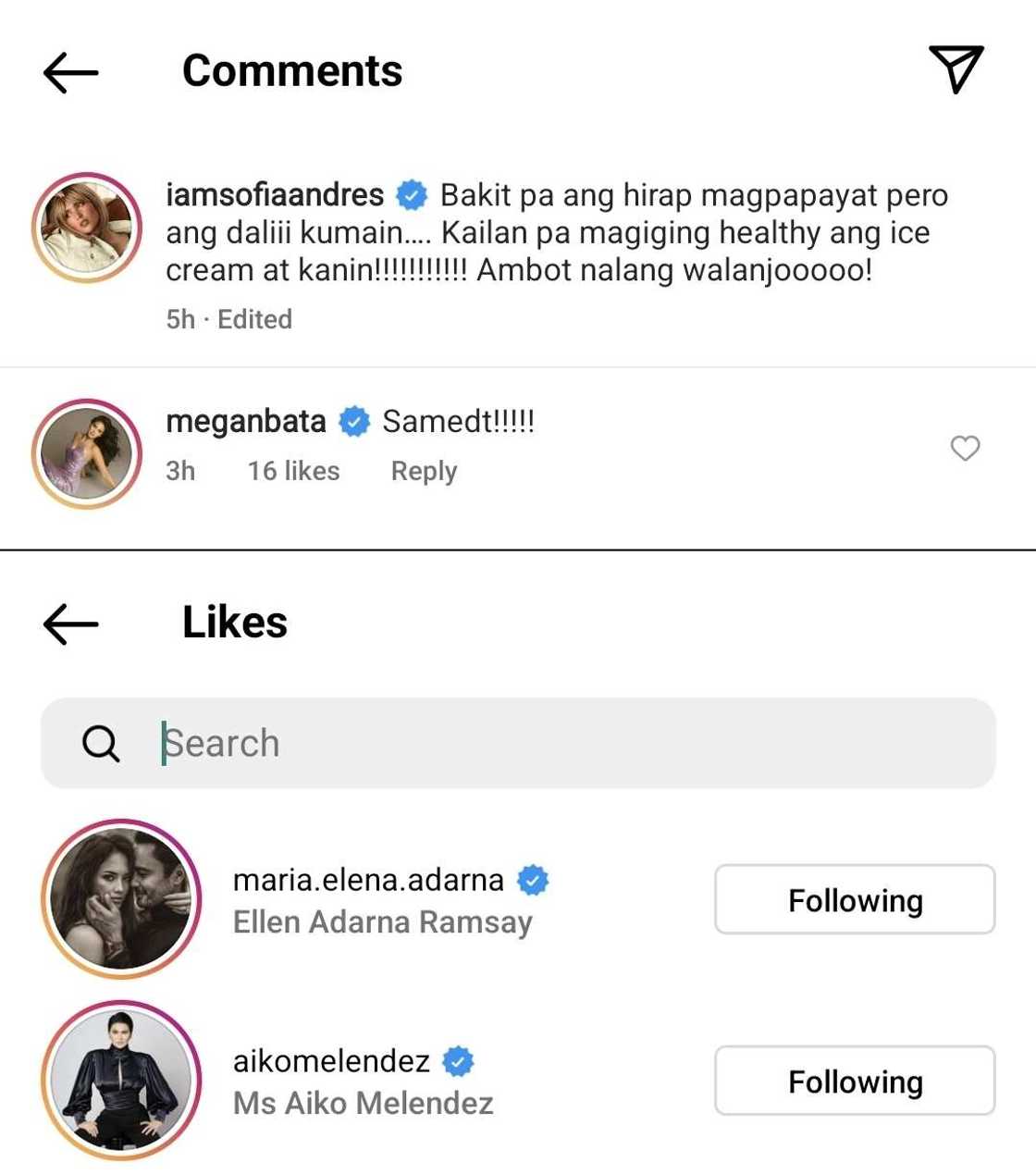Open meganbata profile picture
The height and width of the screenshot is (1174, 1036).
[x=87, y=454]
